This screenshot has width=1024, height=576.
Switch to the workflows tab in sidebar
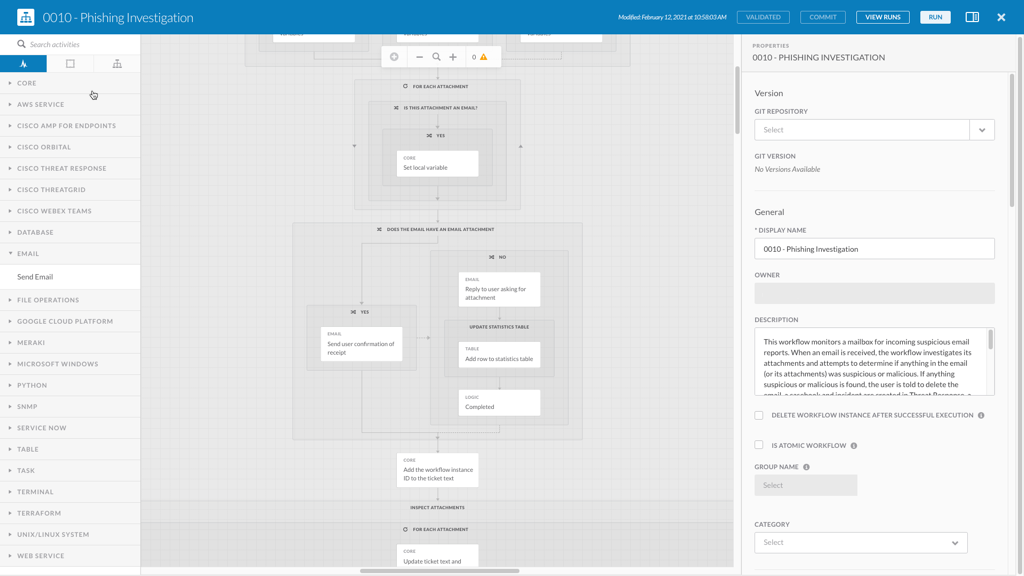[116, 64]
